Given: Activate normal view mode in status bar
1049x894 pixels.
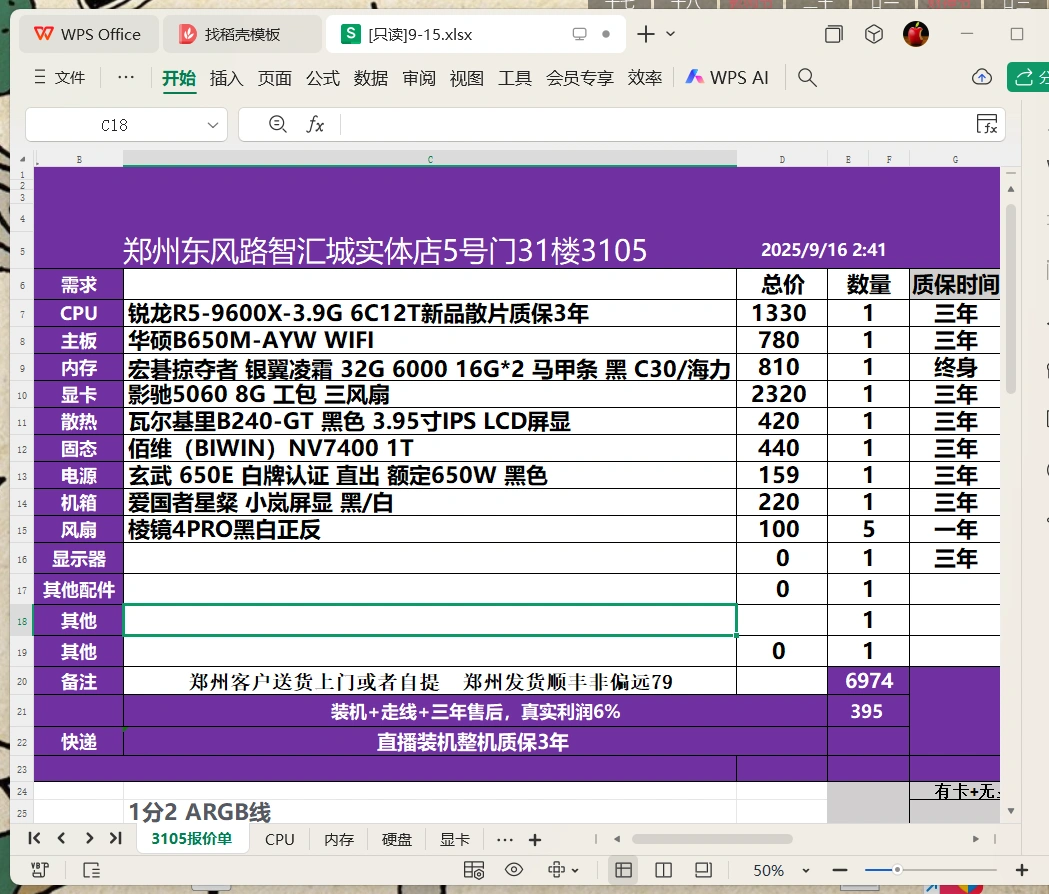Looking at the screenshot, I should (x=624, y=870).
